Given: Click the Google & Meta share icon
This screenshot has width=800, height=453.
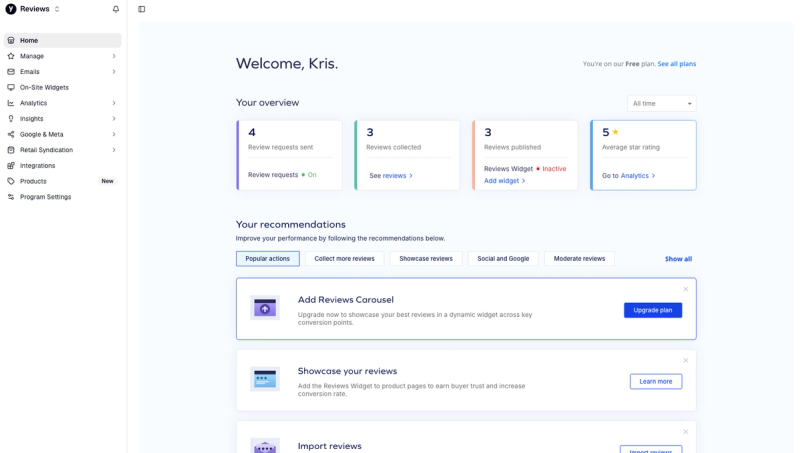Looking at the screenshot, I should coord(11,134).
